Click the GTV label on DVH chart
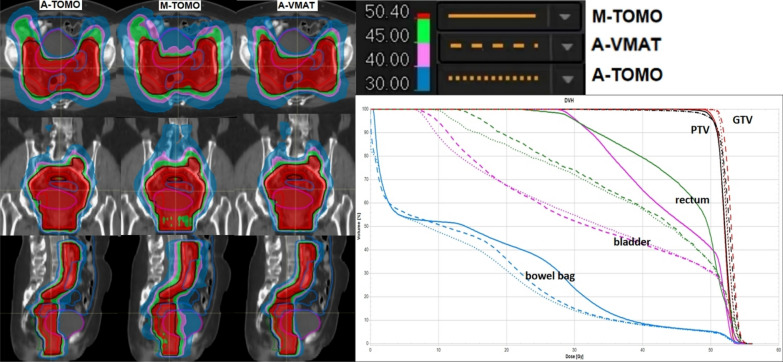The height and width of the screenshot is (362, 783). [x=743, y=120]
